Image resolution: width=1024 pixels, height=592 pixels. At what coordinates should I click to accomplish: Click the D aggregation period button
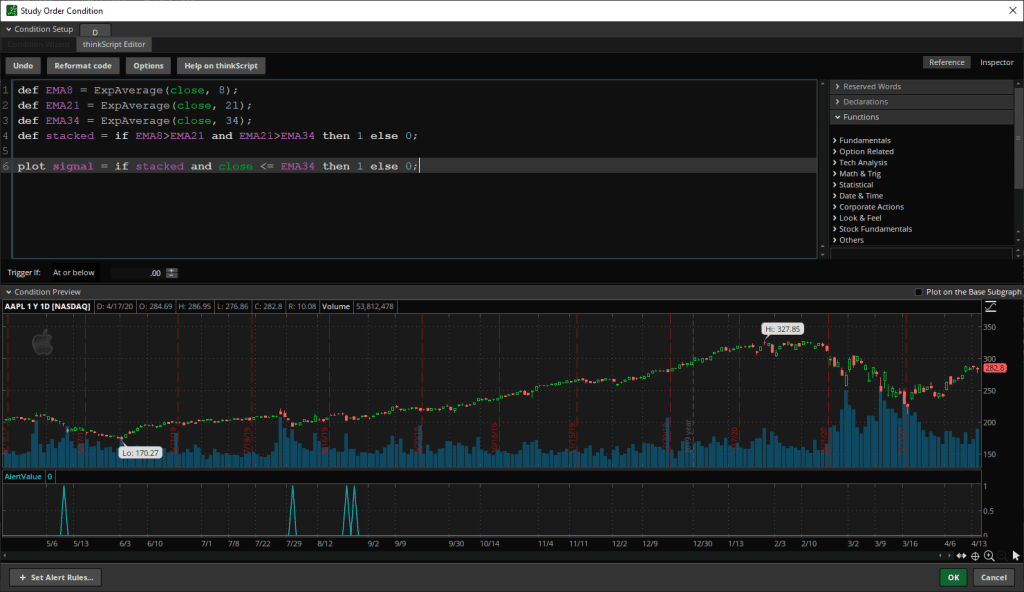[95, 32]
